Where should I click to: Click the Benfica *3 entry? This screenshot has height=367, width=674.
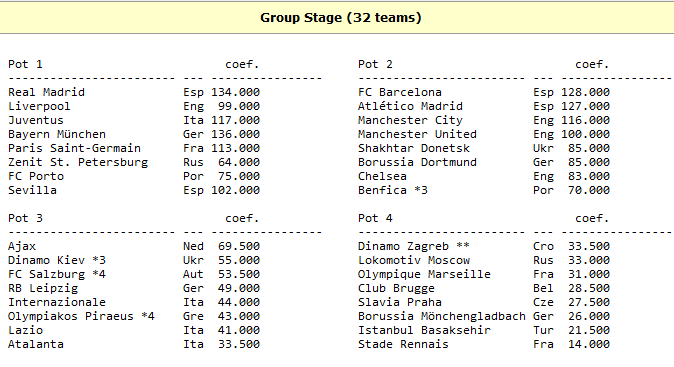pyautogui.click(x=393, y=190)
